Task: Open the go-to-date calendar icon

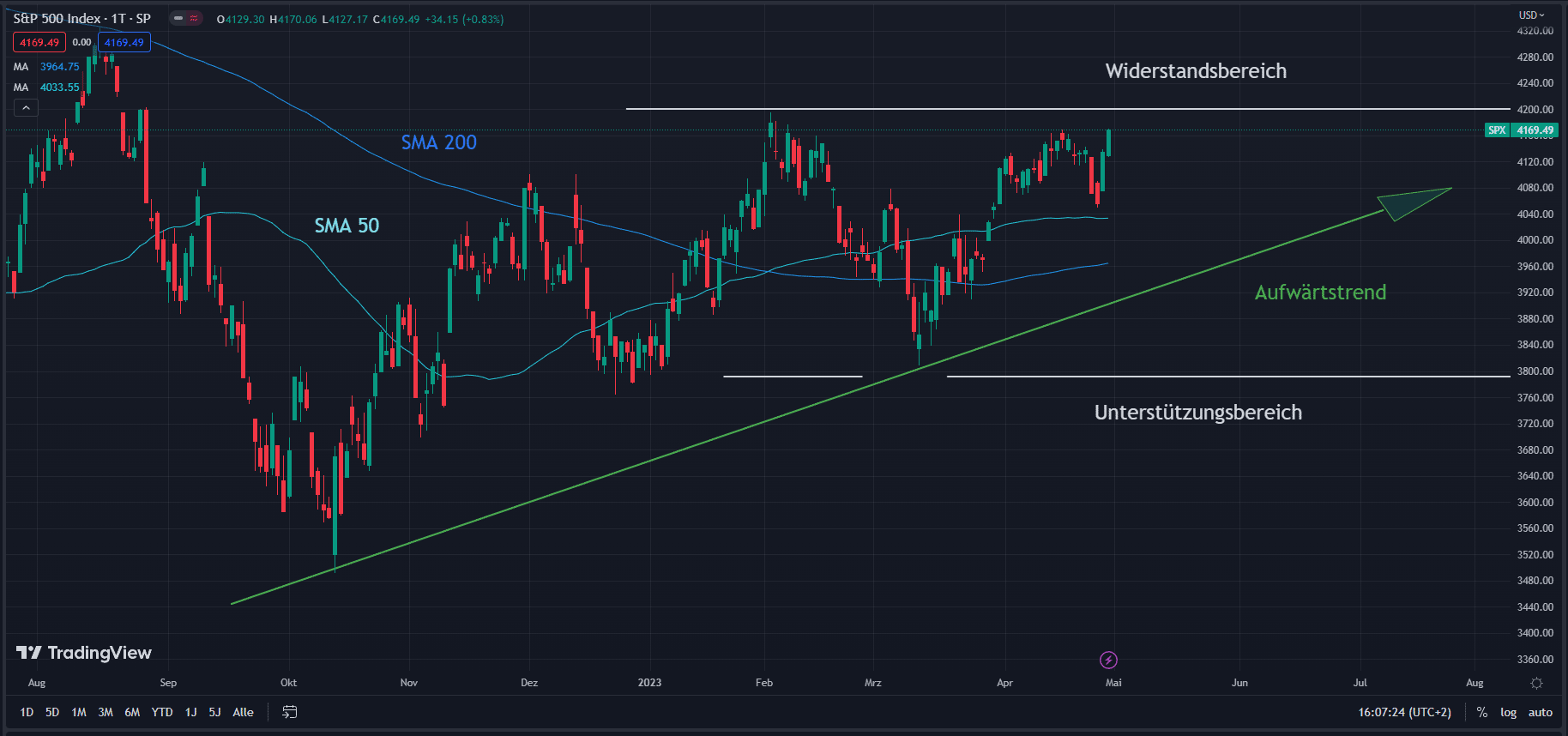Action: [x=290, y=712]
